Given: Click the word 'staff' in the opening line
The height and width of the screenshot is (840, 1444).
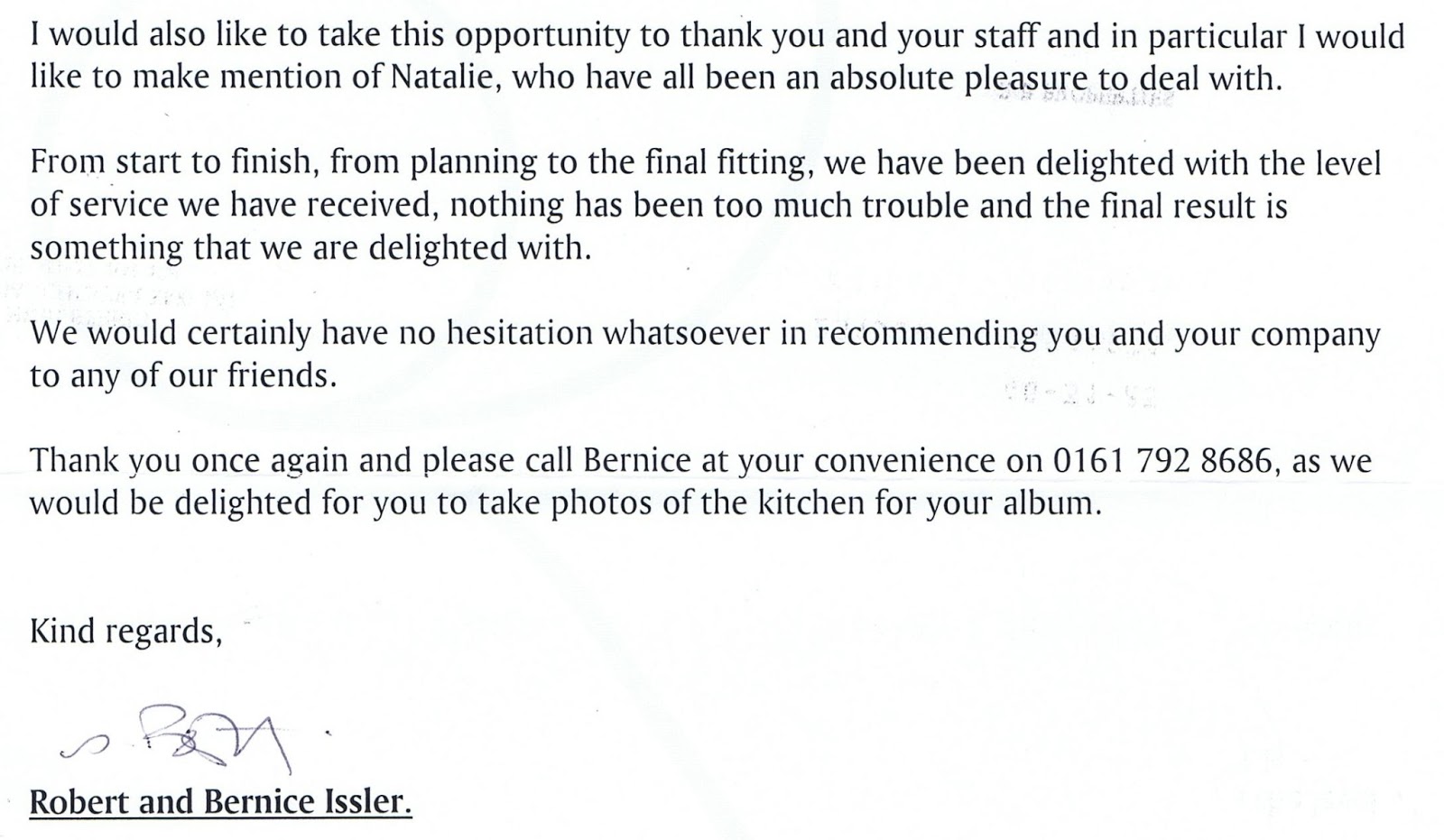Looking at the screenshot, I should [1051, 36].
